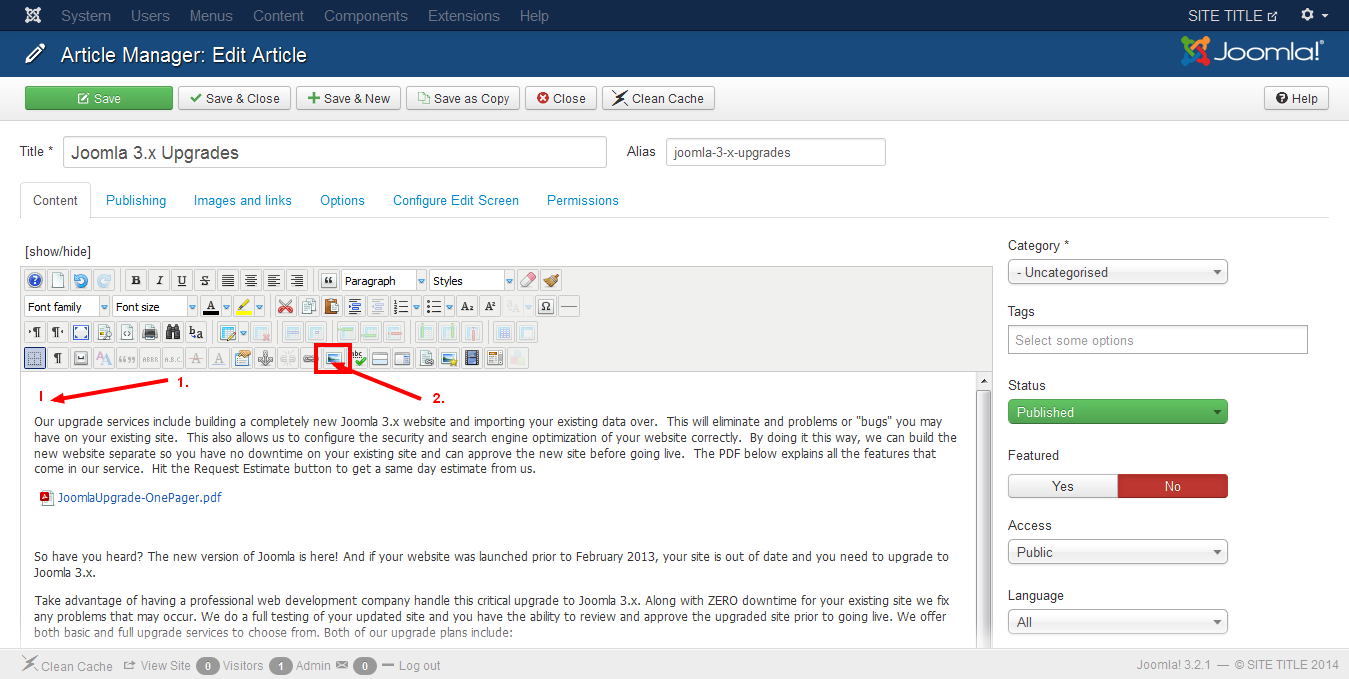Toggle the editor with [show/hide]
This screenshot has height=679, width=1349.
tap(58, 251)
